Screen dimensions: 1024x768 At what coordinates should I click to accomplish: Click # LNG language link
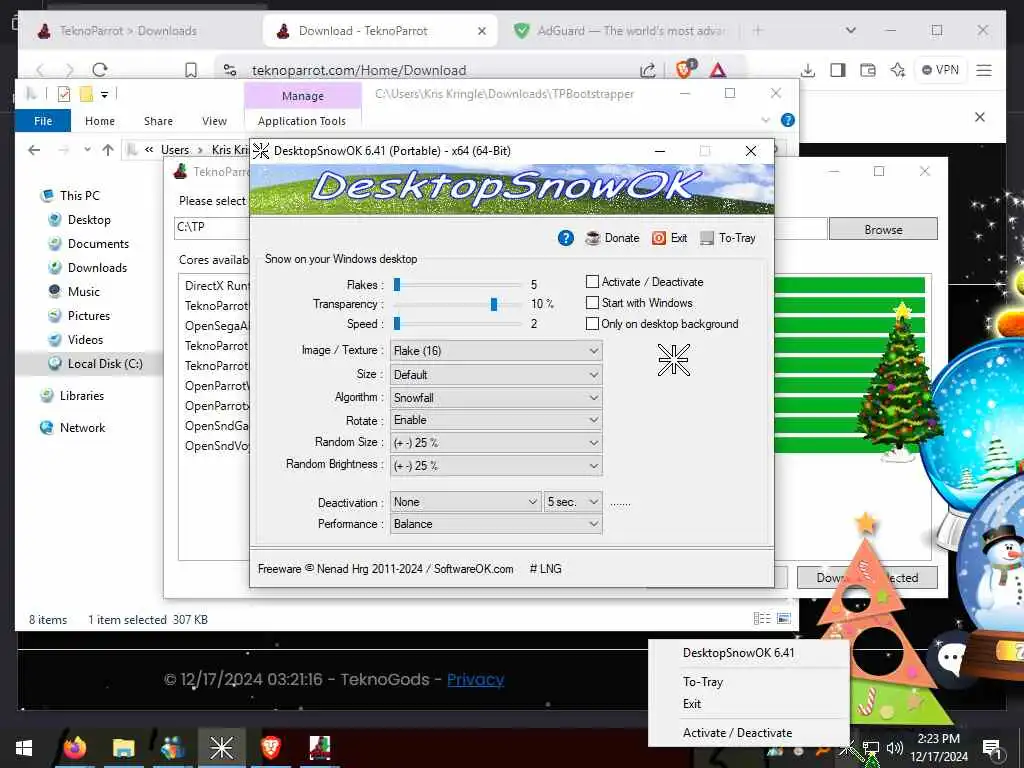click(x=545, y=569)
